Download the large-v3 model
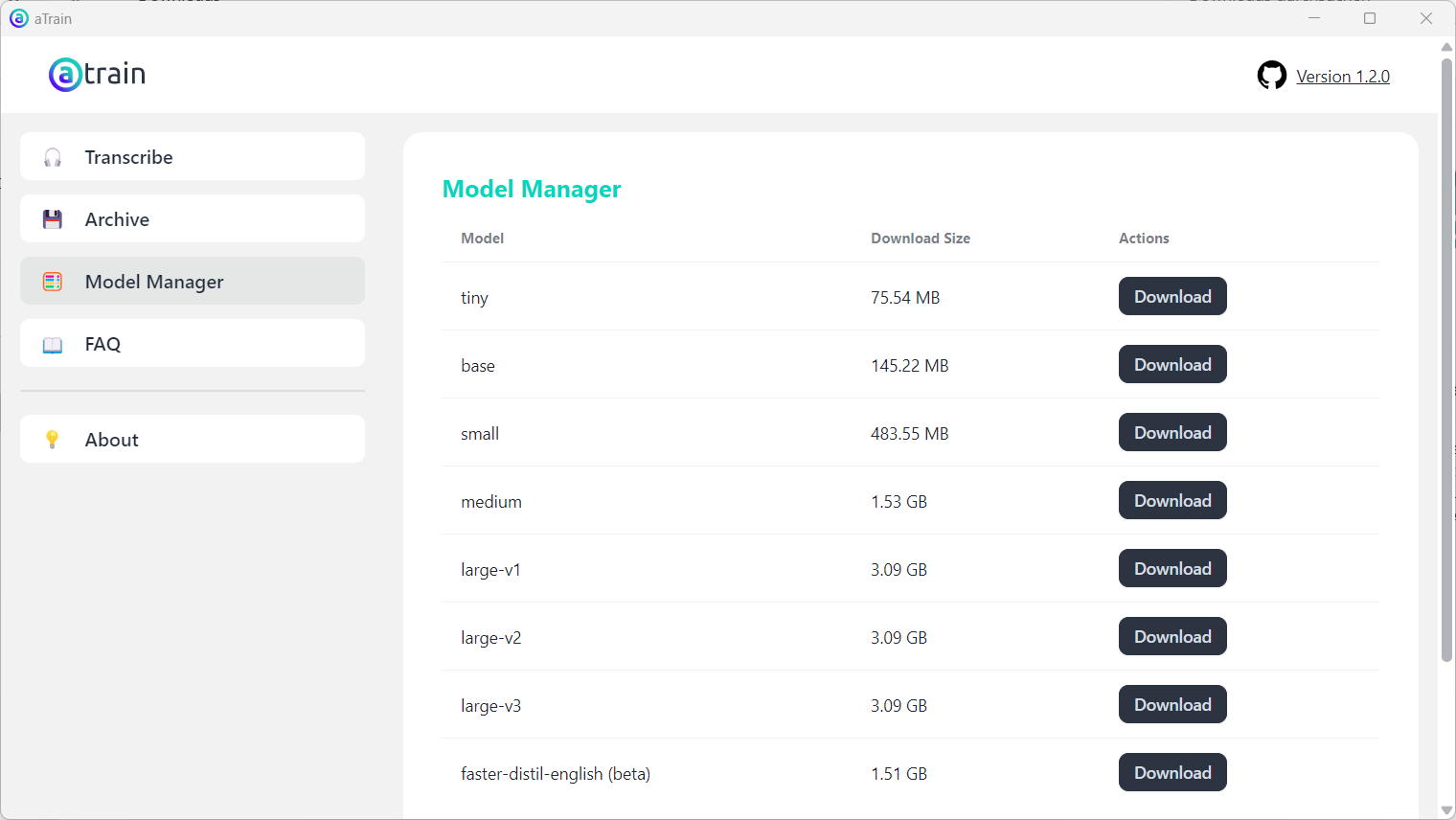 (1172, 704)
